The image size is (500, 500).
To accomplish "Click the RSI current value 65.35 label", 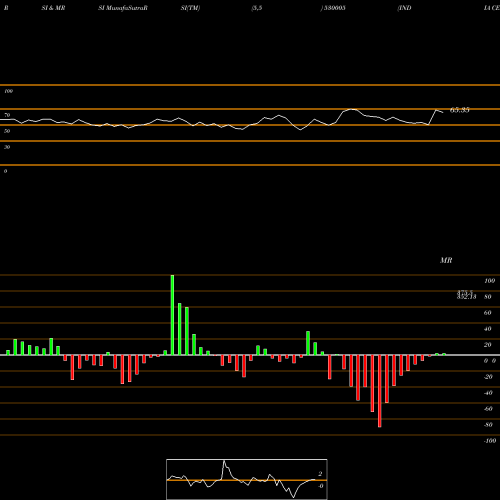I will (x=460, y=110).
